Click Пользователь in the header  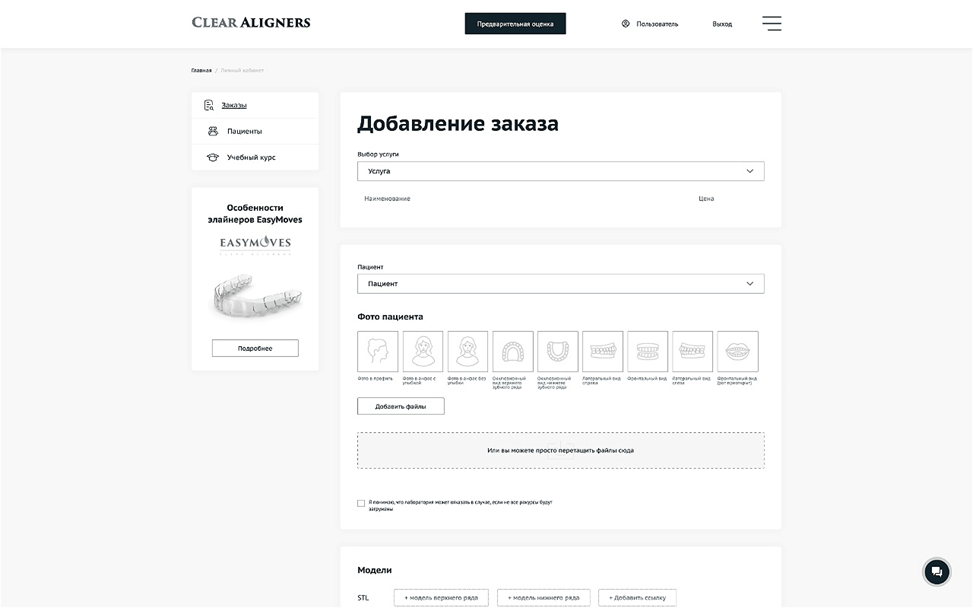[x=657, y=24]
